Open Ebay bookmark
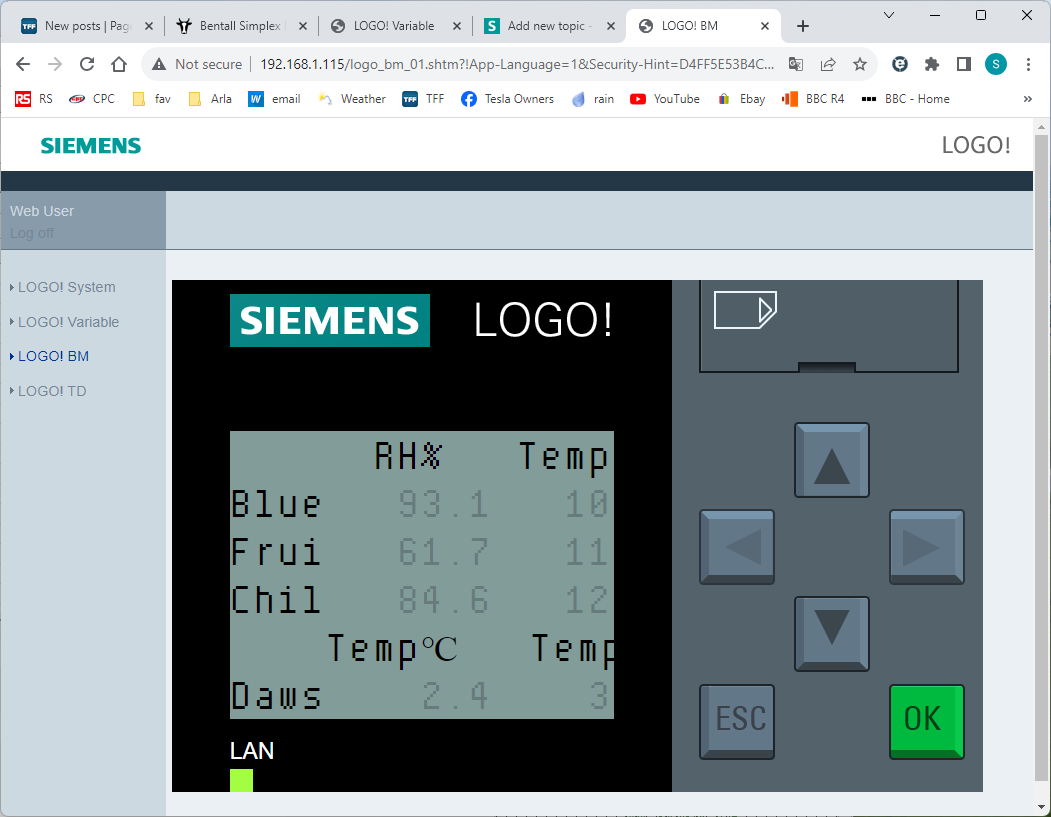Viewport: 1051px width, 817px height. click(x=741, y=99)
